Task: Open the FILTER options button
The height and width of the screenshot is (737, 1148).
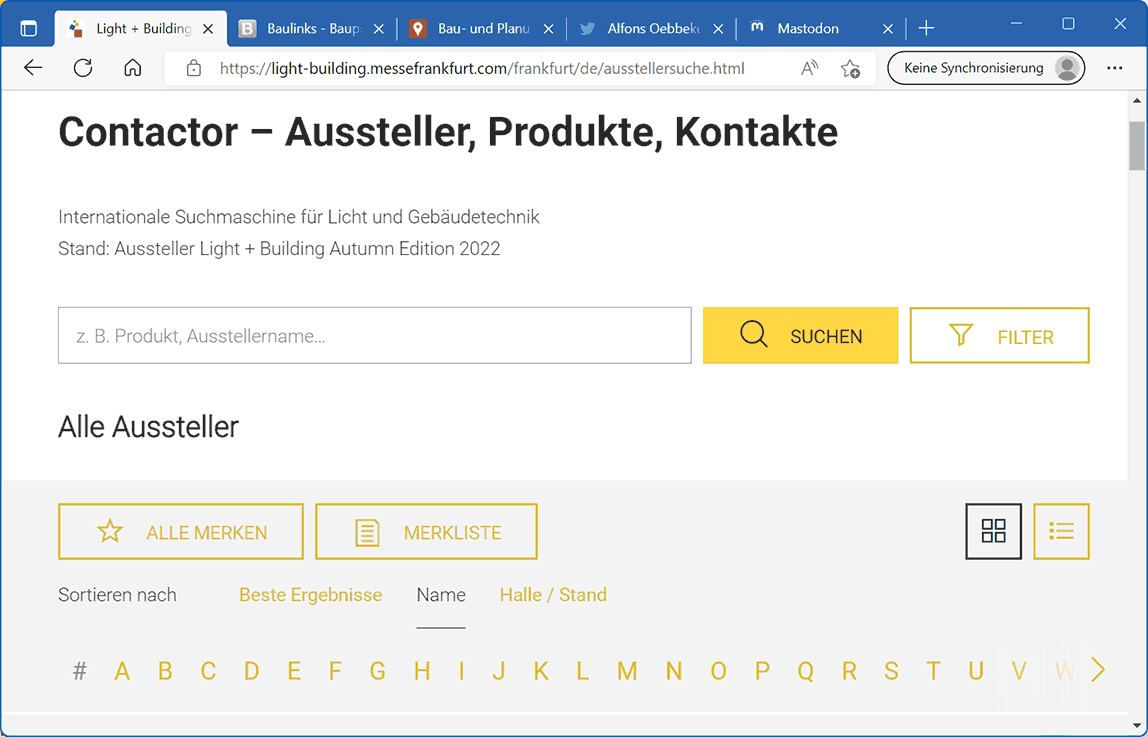Action: pos(999,336)
